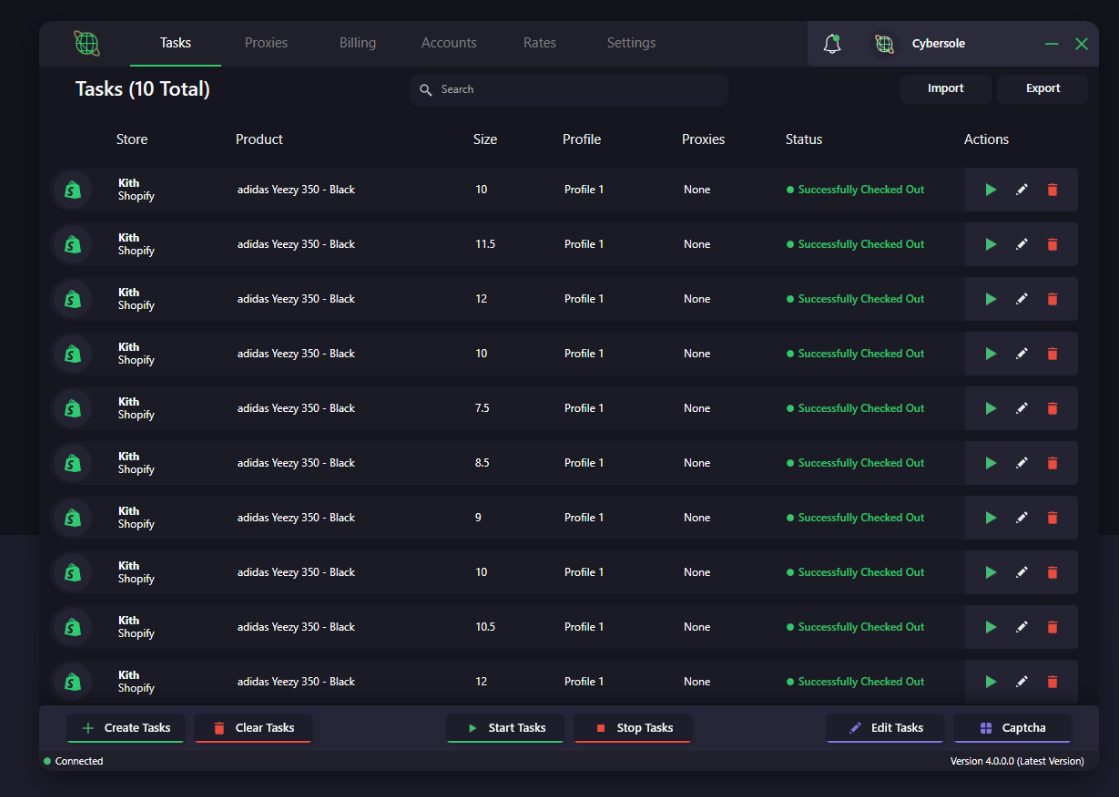Open the Accounts tab
Viewport: 1119px width, 797px height.
[x=449, y=43]
